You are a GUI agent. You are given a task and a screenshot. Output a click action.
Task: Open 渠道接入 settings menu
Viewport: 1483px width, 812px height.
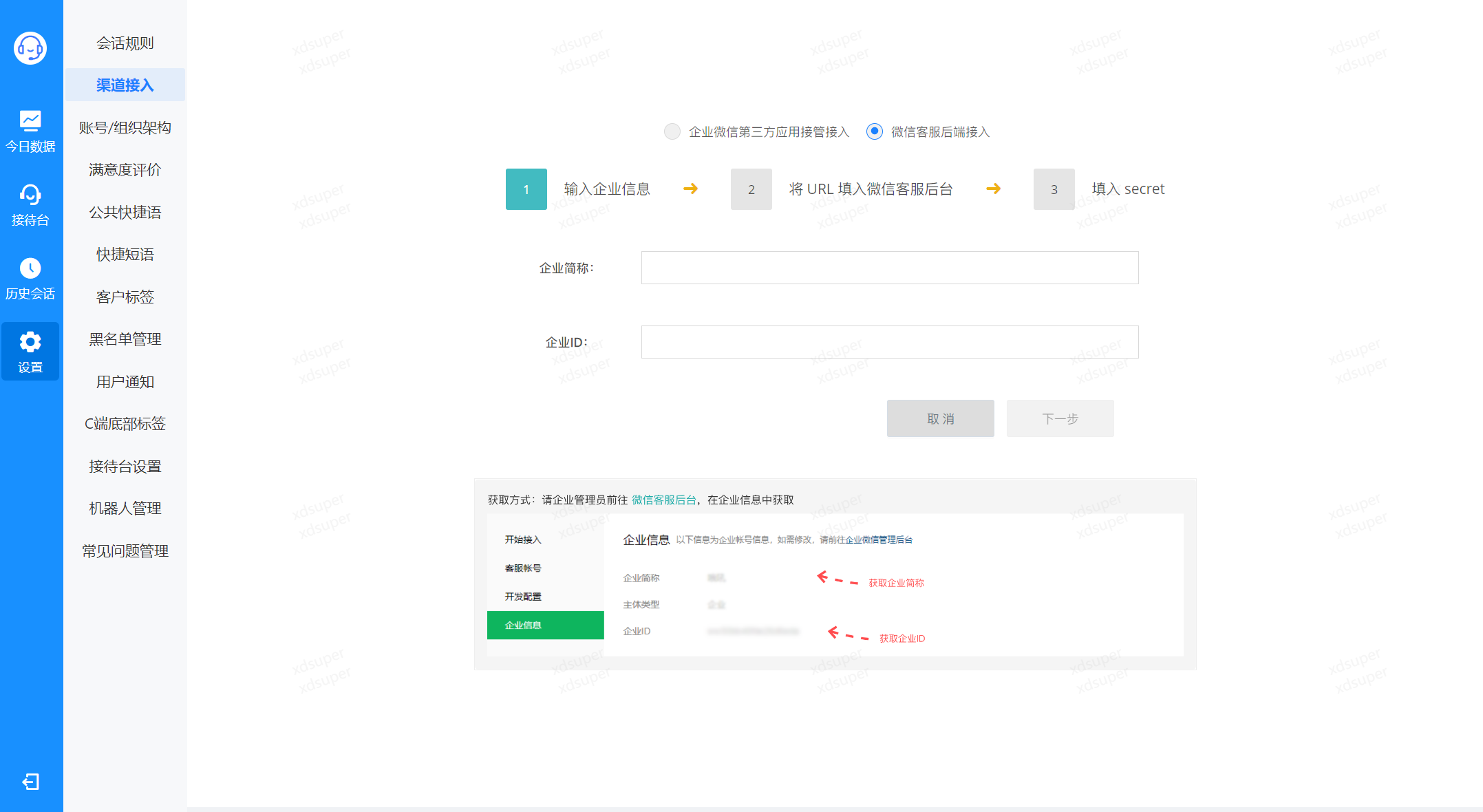coord(125,85)
